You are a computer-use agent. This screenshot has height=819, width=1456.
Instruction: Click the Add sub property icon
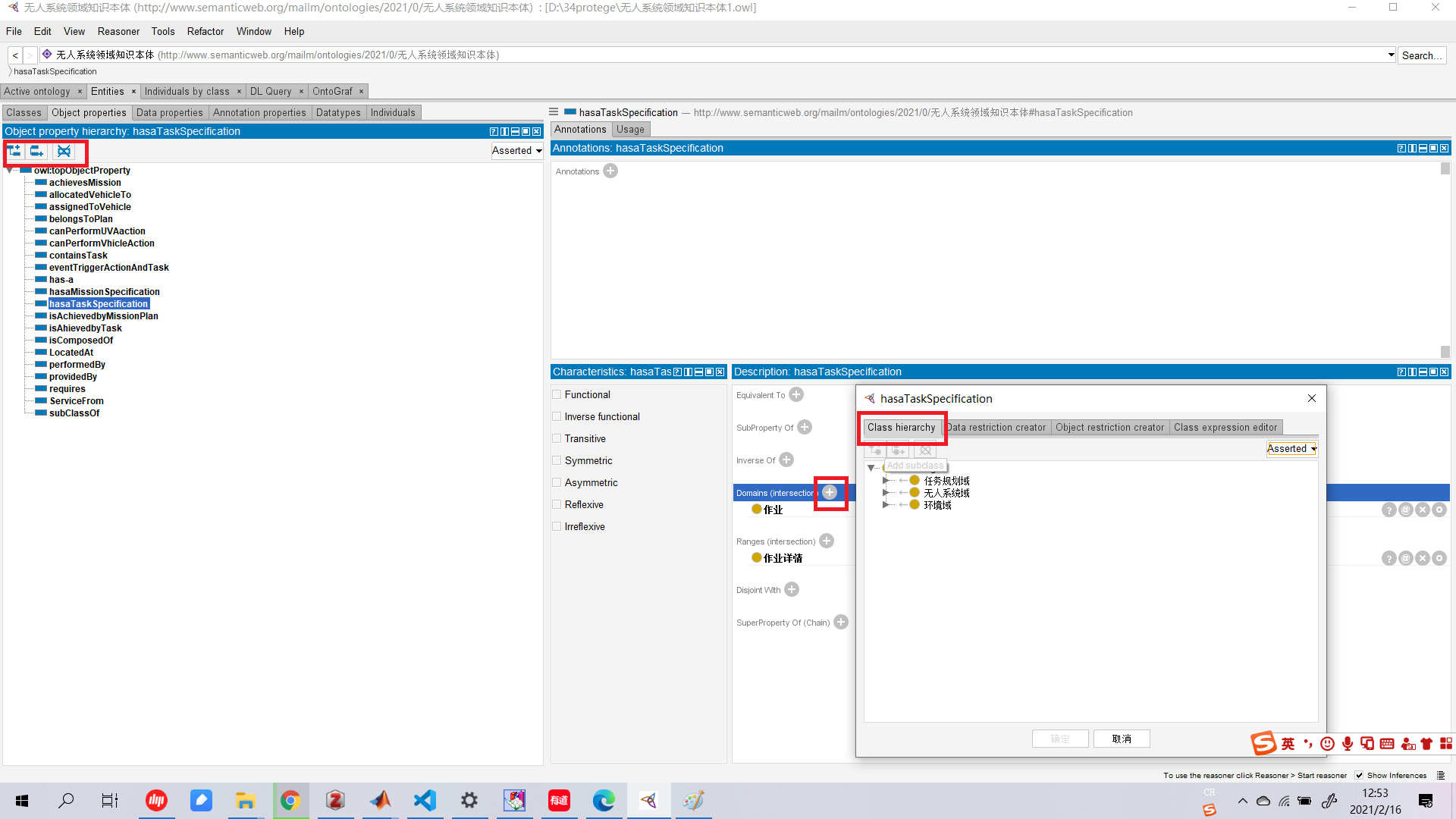click(14, 151)
